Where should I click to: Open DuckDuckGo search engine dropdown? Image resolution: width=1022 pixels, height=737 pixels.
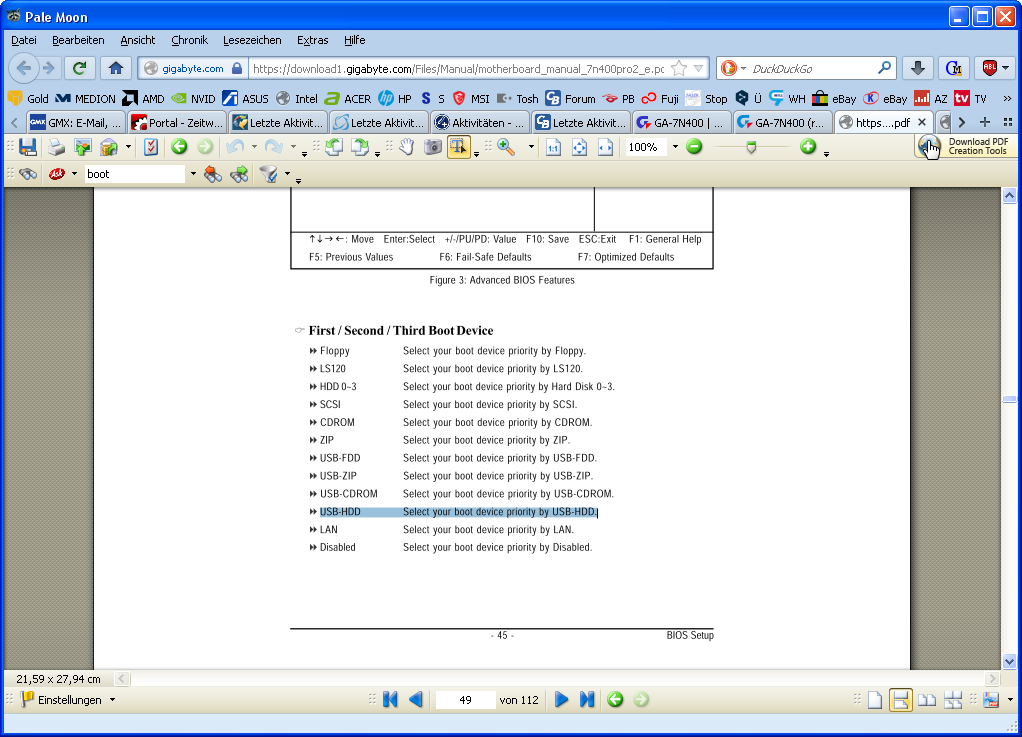pyautogui.click(x=742, y=68)
